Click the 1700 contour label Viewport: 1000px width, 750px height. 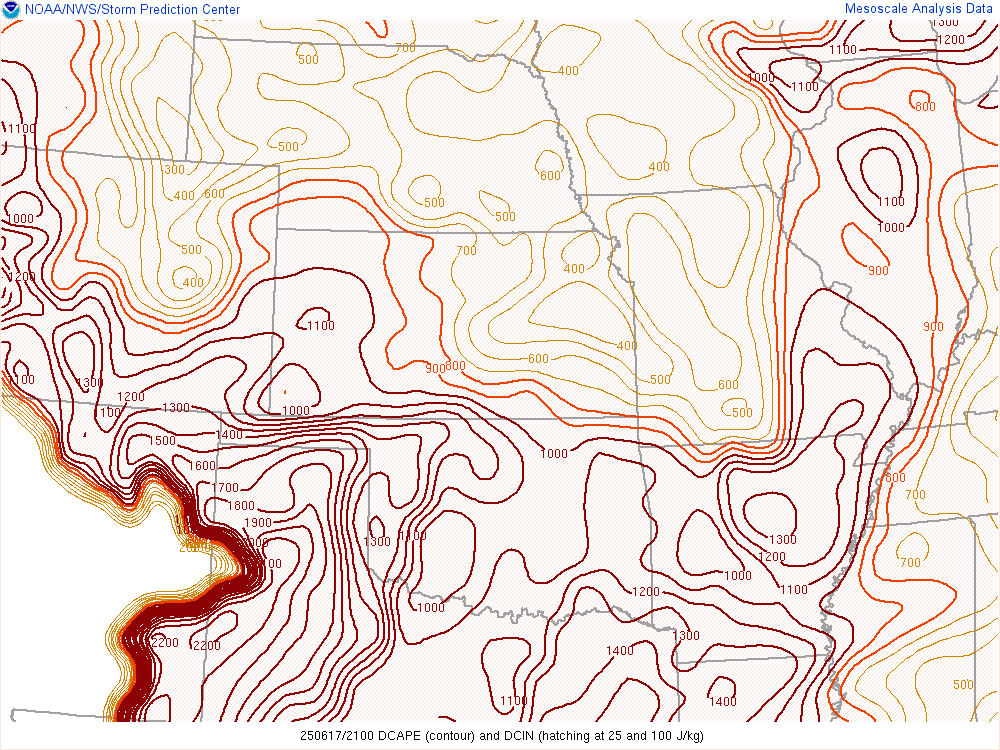225,488
